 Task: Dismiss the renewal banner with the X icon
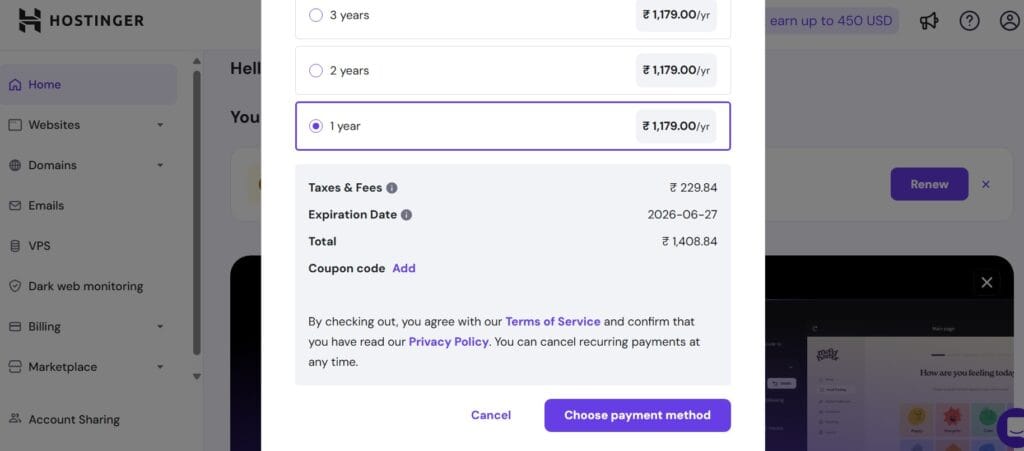pos(985,185)
